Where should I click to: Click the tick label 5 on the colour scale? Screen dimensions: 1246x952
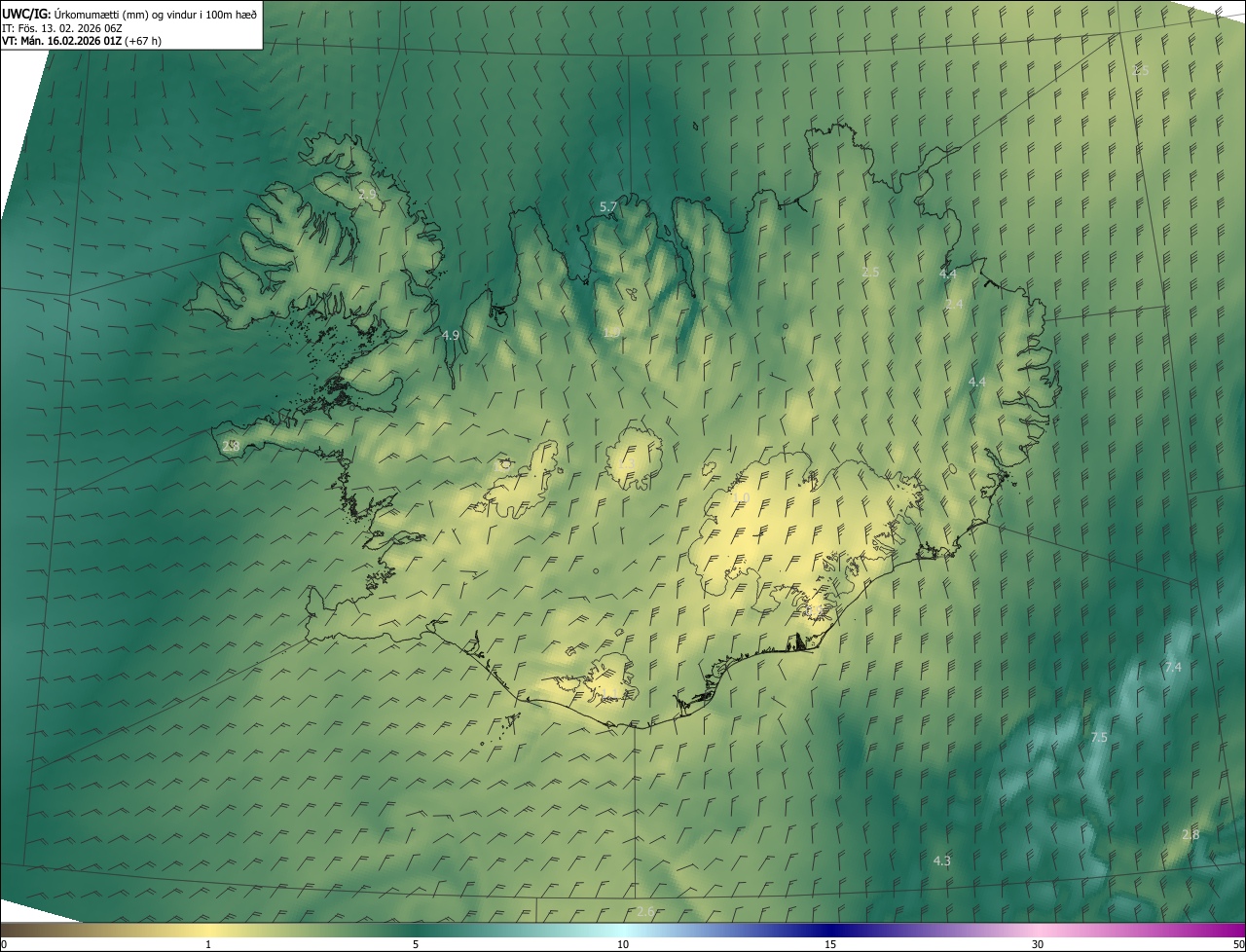[x=416, y=944]
